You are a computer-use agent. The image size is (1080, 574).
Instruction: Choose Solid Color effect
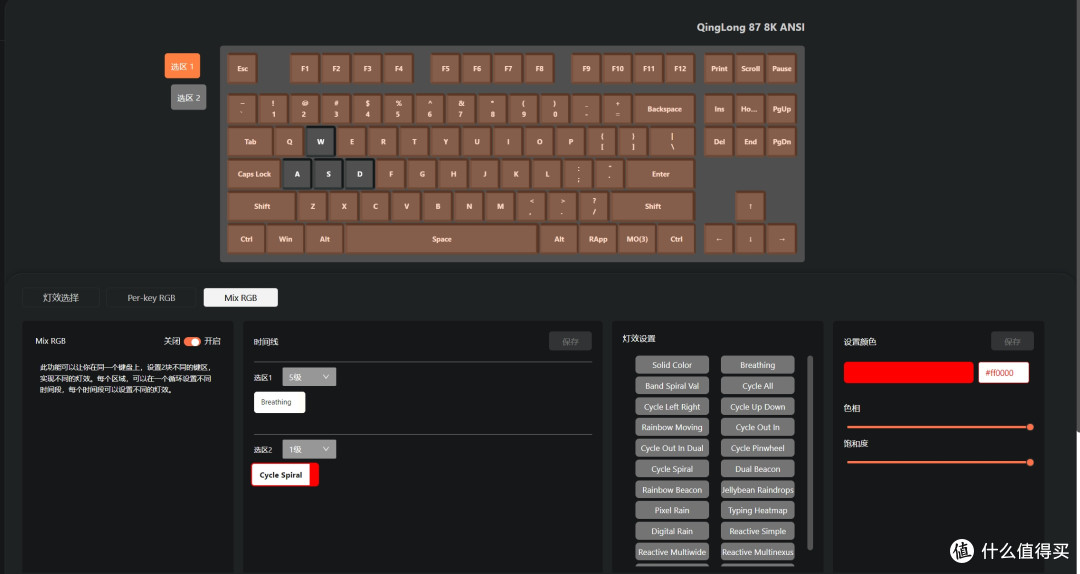[672, 365]
